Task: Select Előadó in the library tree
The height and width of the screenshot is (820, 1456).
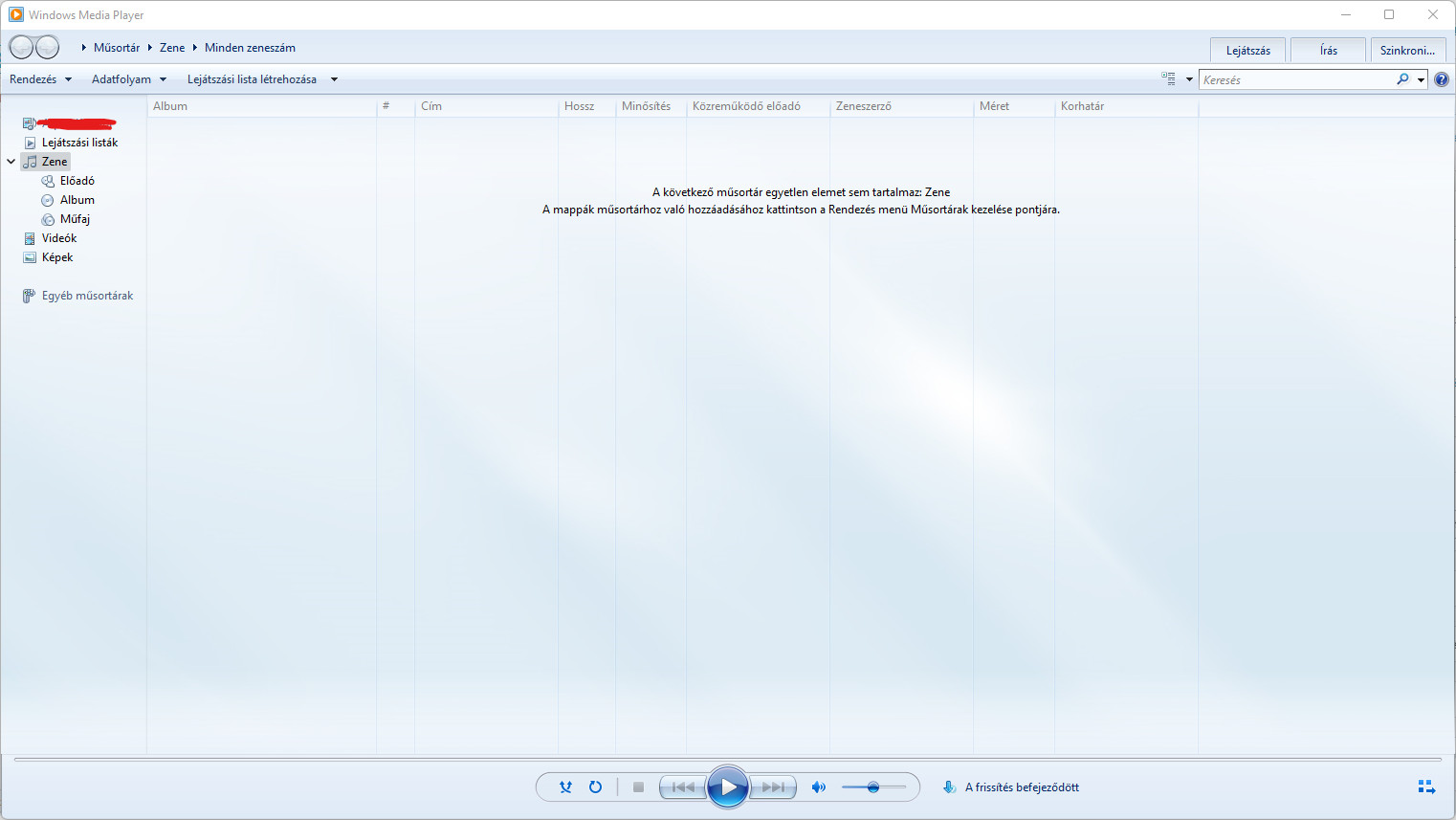Action: click(x=77, y=181)
